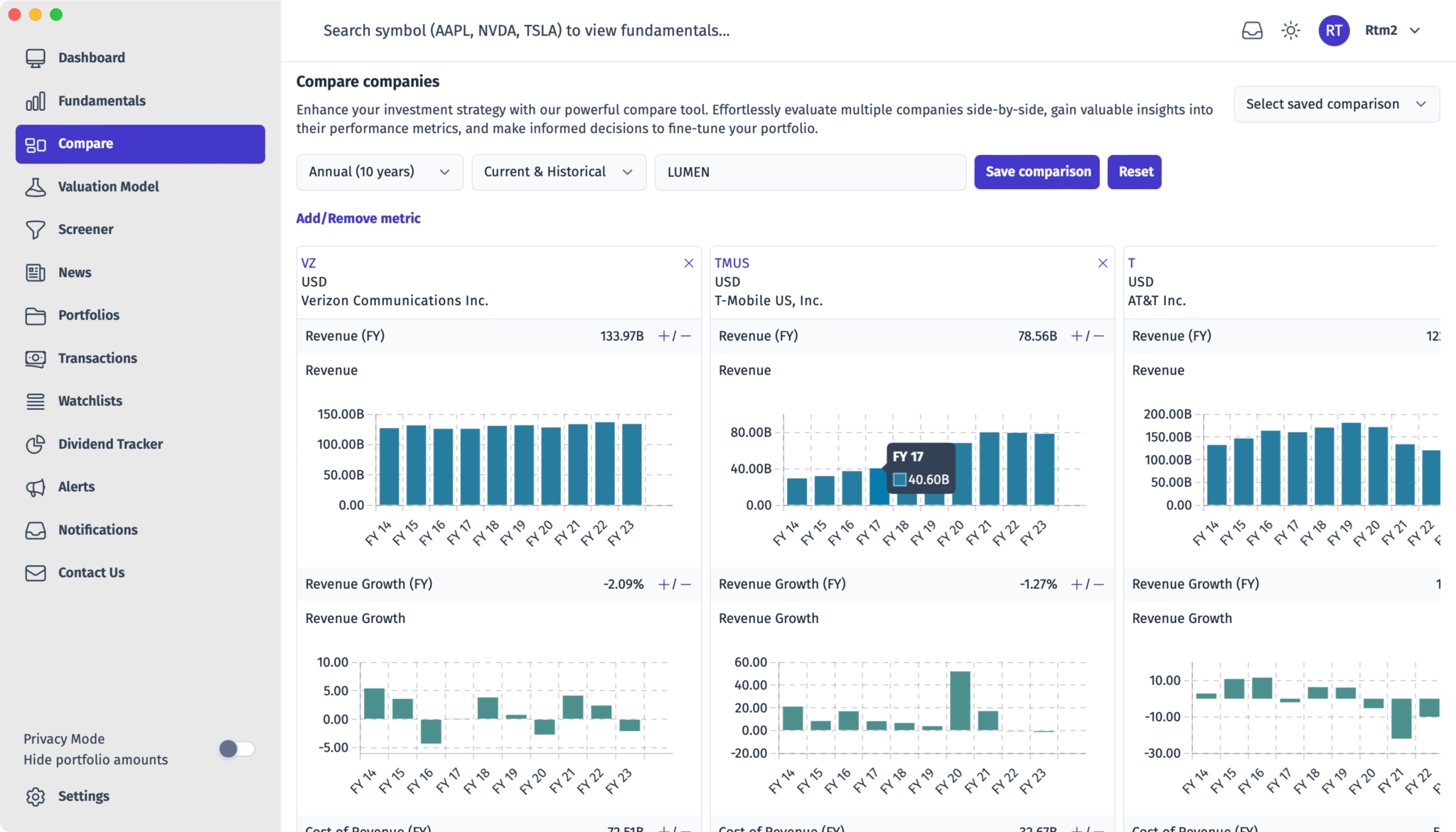Click Add/Remove metric link
The height and width of the screenshot is (832, 1456).
click(x=358, y=218)
